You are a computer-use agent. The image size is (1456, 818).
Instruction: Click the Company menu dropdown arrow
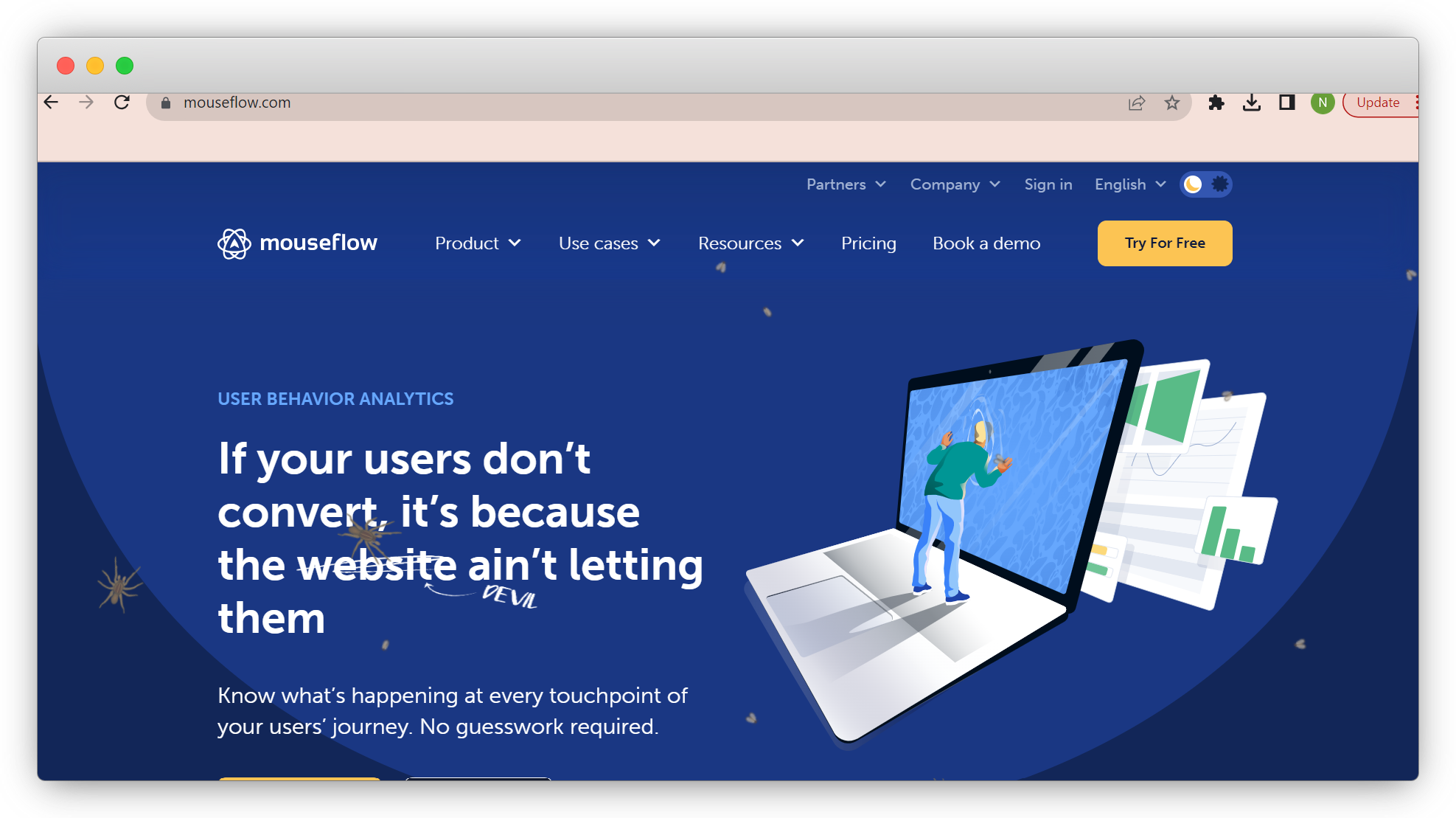click(994, 184)
